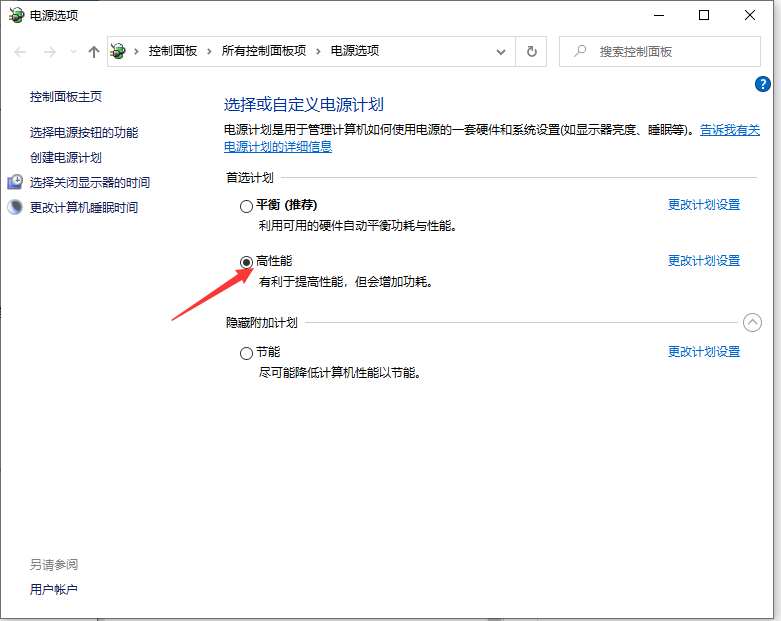The width and height of the screenshot is (781, 621).
Task: Click the Back arrow navigation button
Action: click(x=21, y=52)
